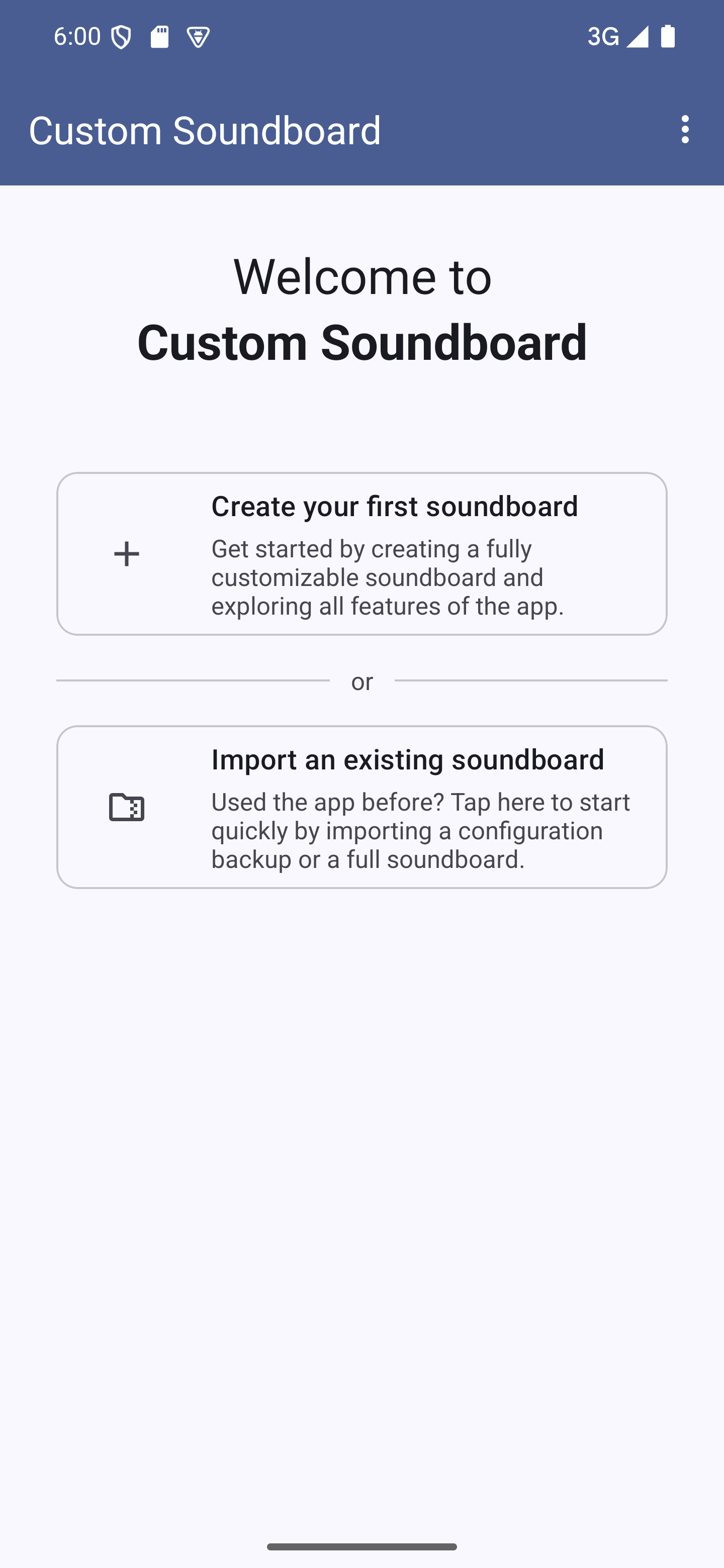Tap the bottom navigation gesture handle

click(361, 1547)
